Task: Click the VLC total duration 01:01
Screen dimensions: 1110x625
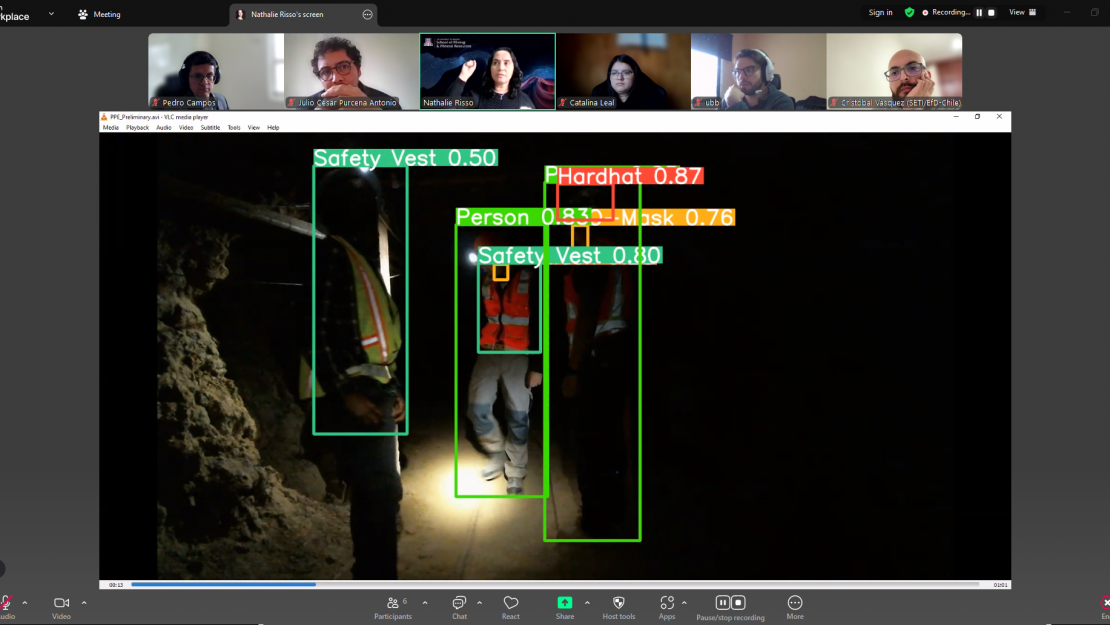Action: click(x=1000, y=585)
